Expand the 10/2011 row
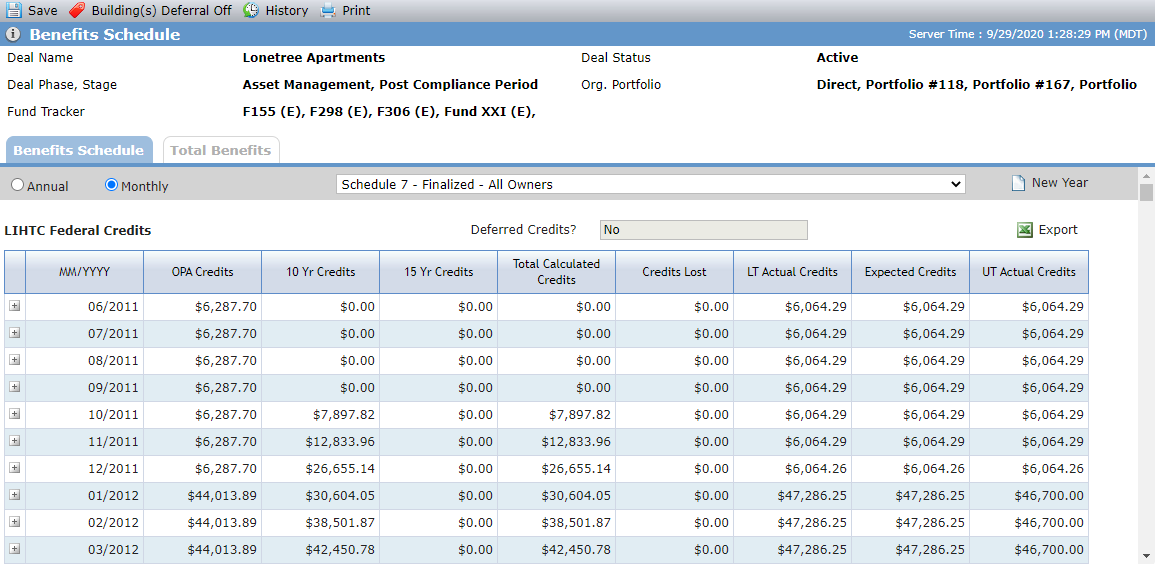 [15, 414]
